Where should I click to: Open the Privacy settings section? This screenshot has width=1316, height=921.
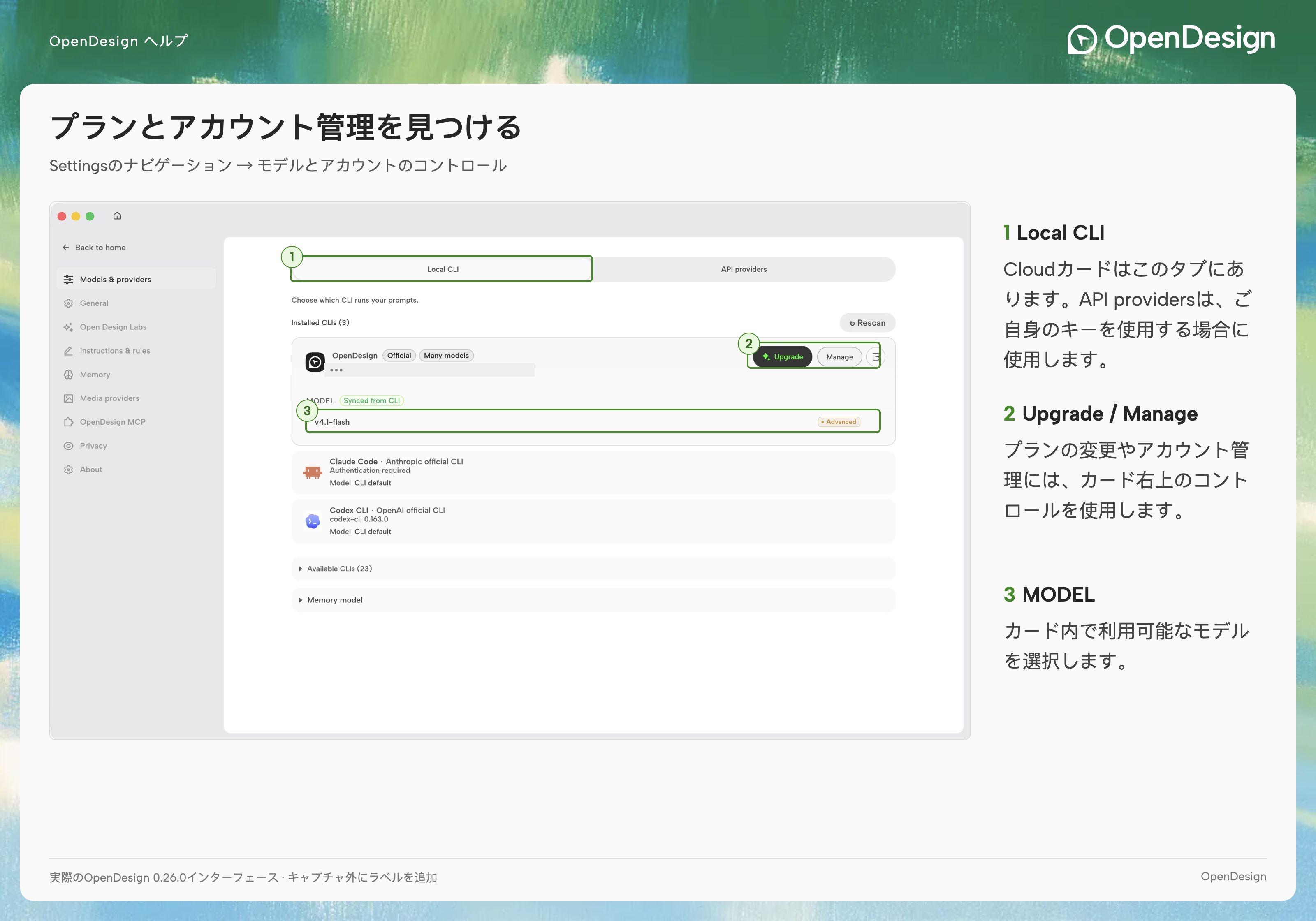click(137, 446)
